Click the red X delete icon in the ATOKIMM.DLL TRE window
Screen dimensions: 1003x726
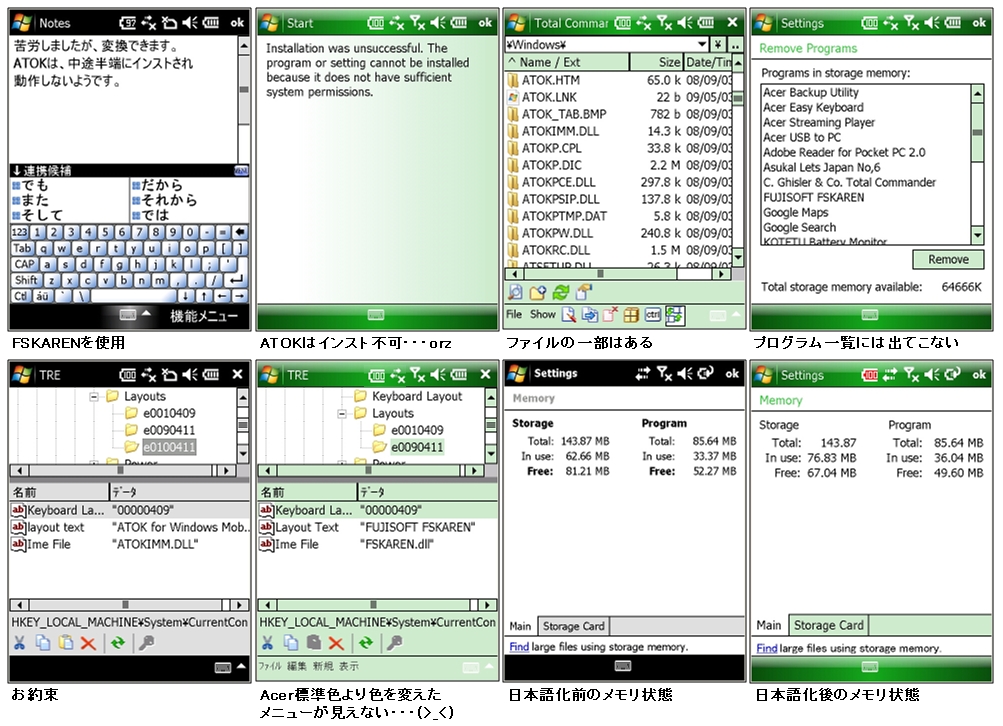coord(88,643)
